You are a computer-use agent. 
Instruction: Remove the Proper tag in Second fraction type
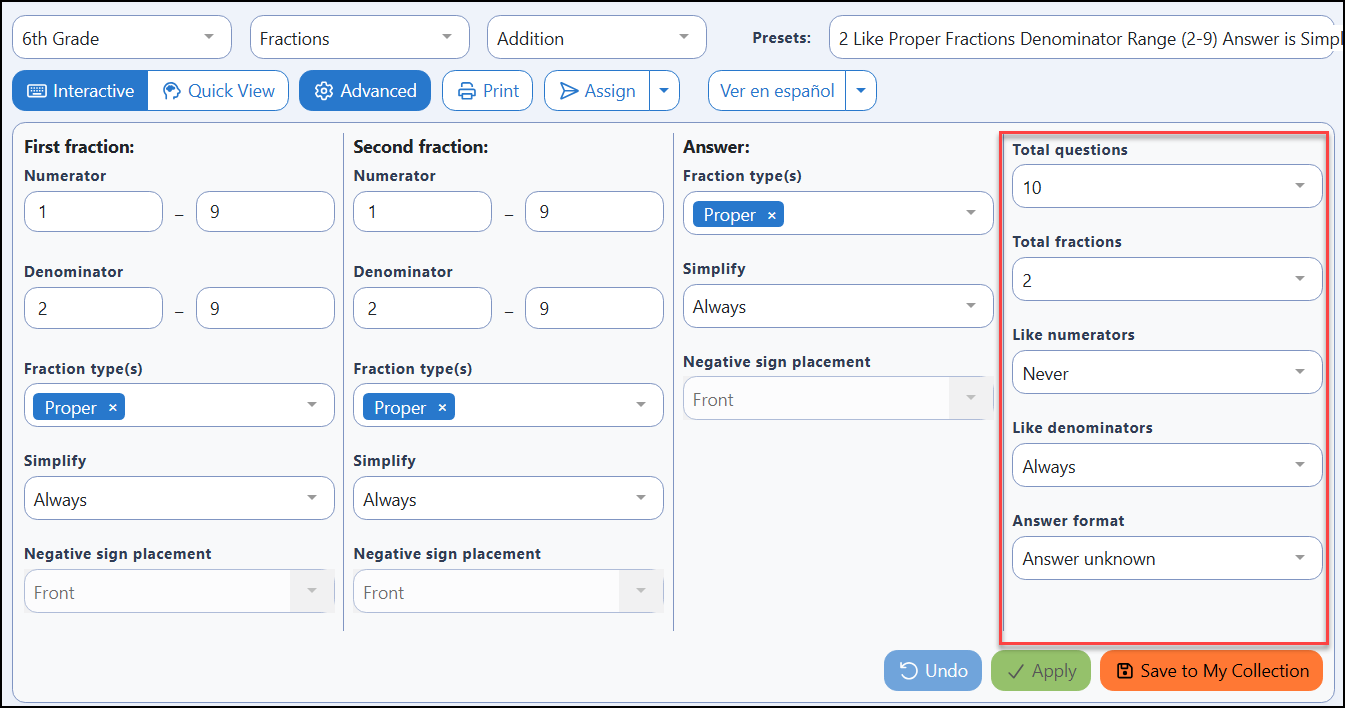tap(442, 408)
